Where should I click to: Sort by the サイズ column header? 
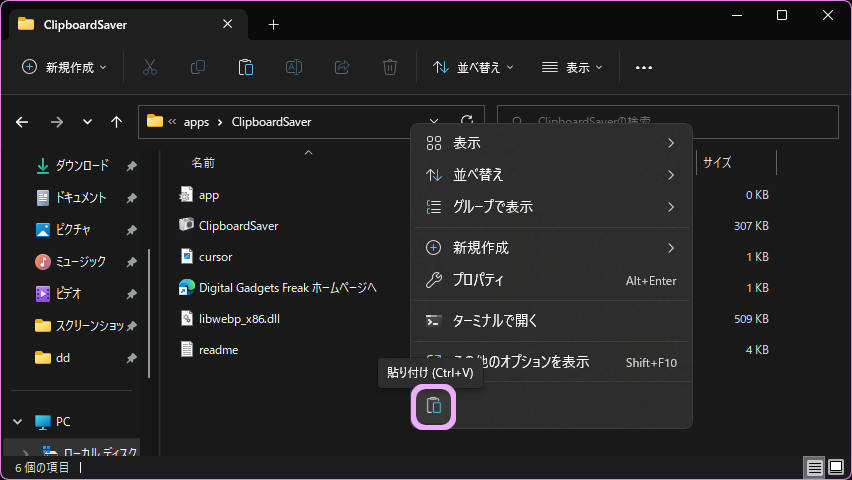(717, 162)
